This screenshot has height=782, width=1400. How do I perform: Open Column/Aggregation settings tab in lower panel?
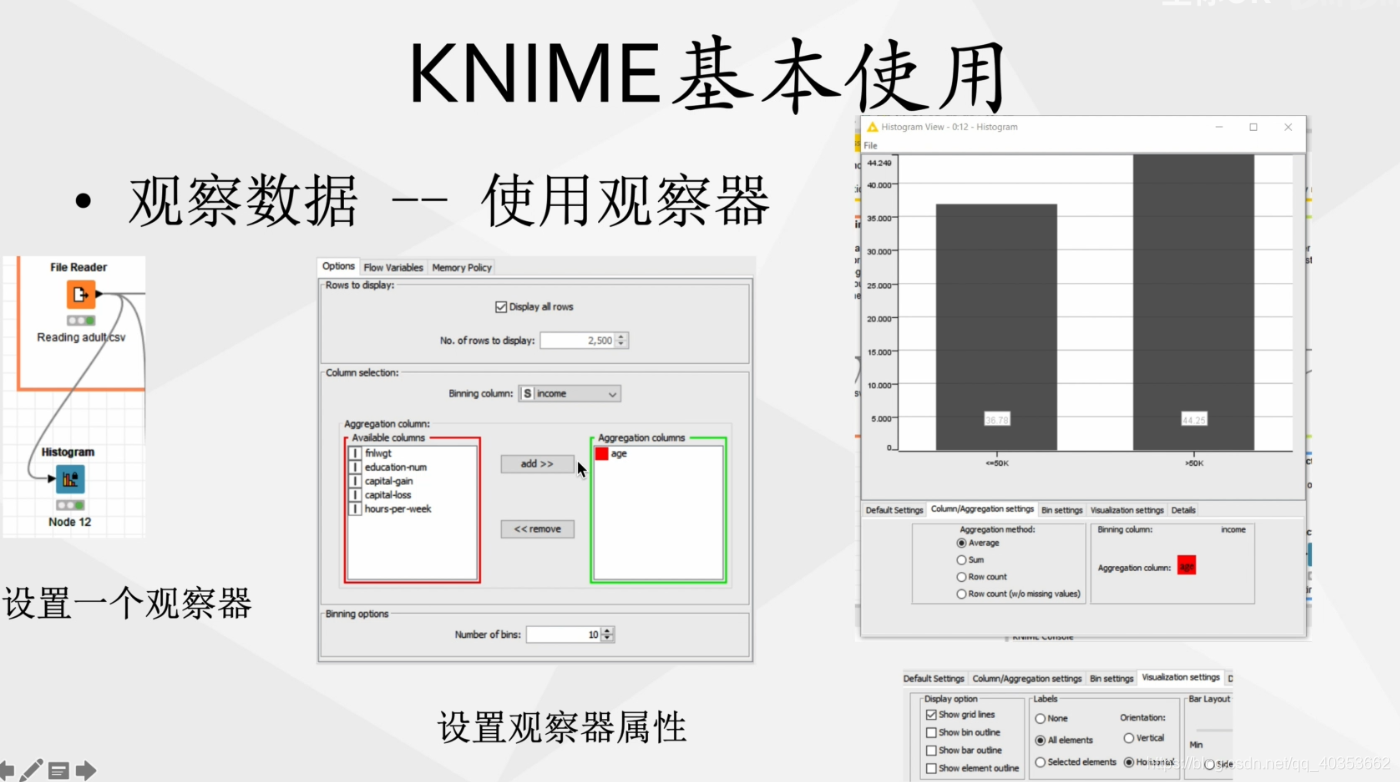(1027, 679)
